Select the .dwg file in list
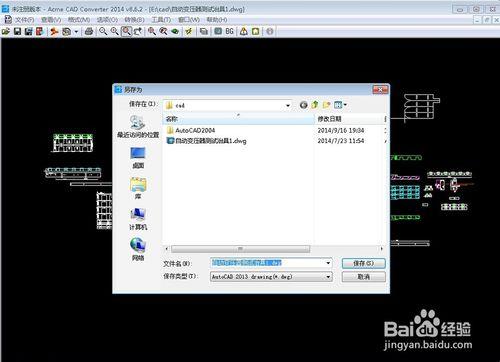Screen dimensions: 500x362 click(x=207, y=141)
